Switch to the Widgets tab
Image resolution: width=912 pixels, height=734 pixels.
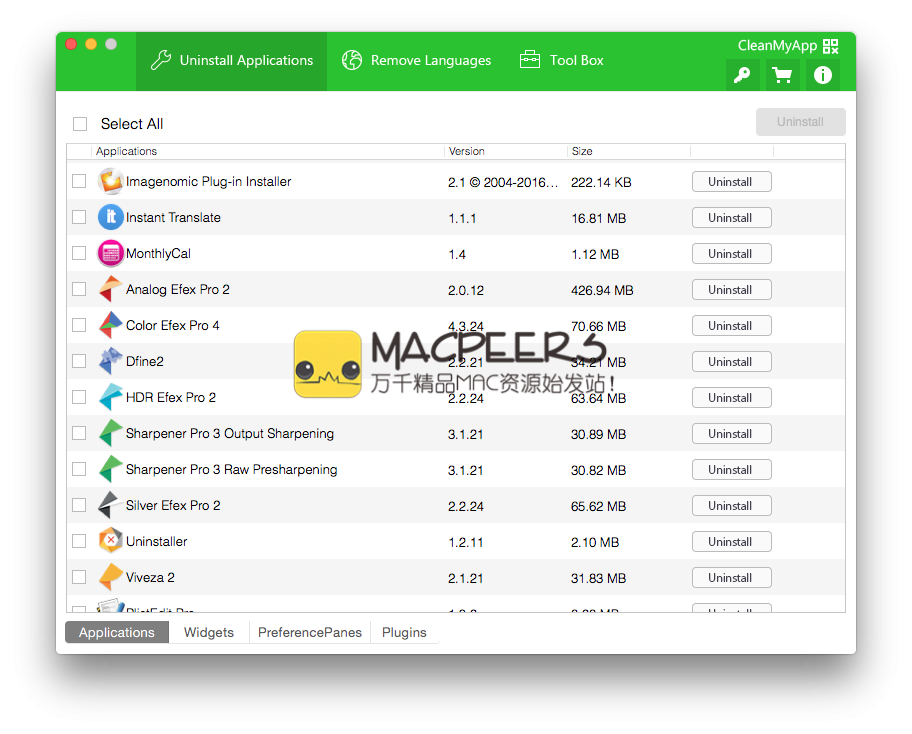[x=209, y=633]
